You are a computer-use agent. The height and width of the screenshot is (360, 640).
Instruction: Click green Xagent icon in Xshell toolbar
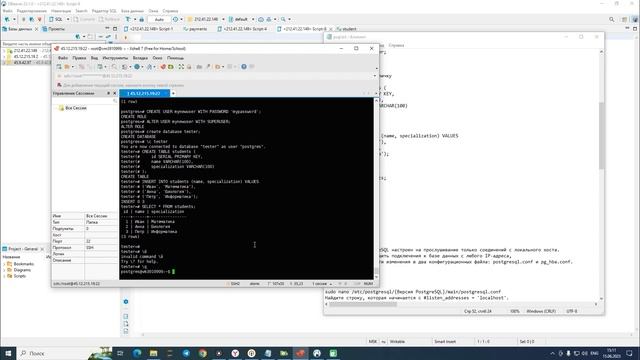pos(171,67)
